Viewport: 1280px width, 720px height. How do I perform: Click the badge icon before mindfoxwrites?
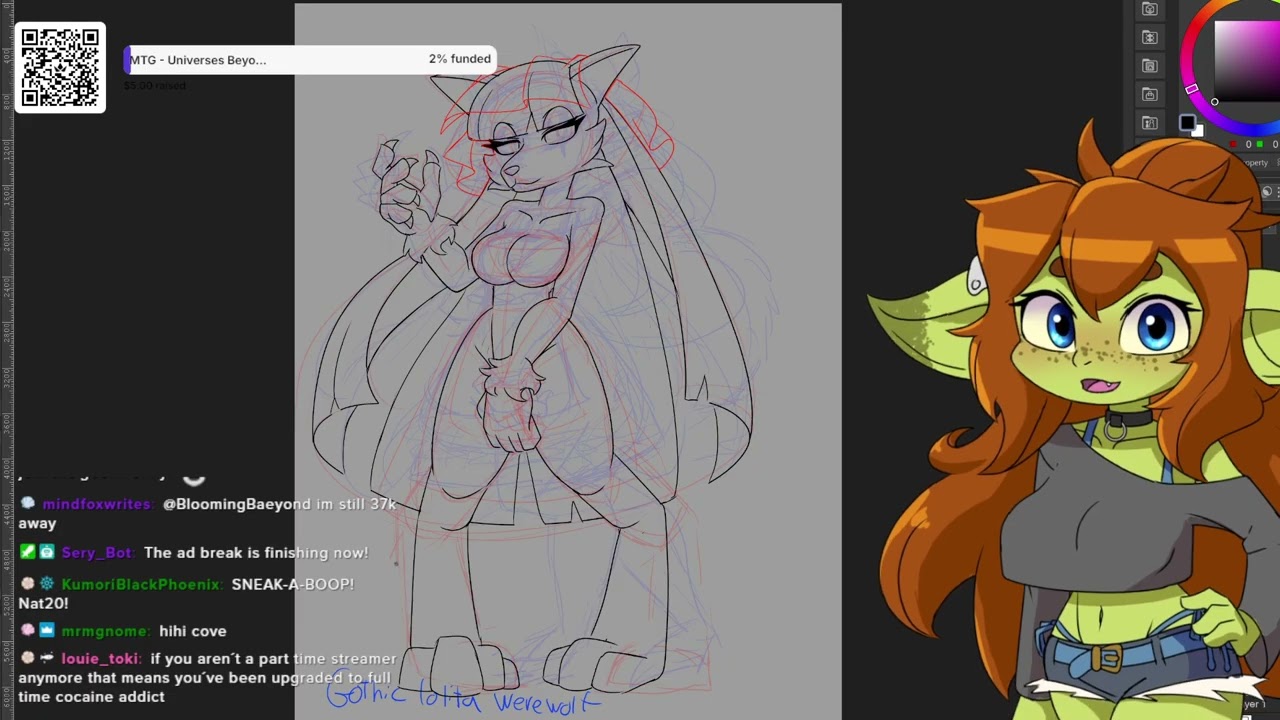[x=27, y=504]
